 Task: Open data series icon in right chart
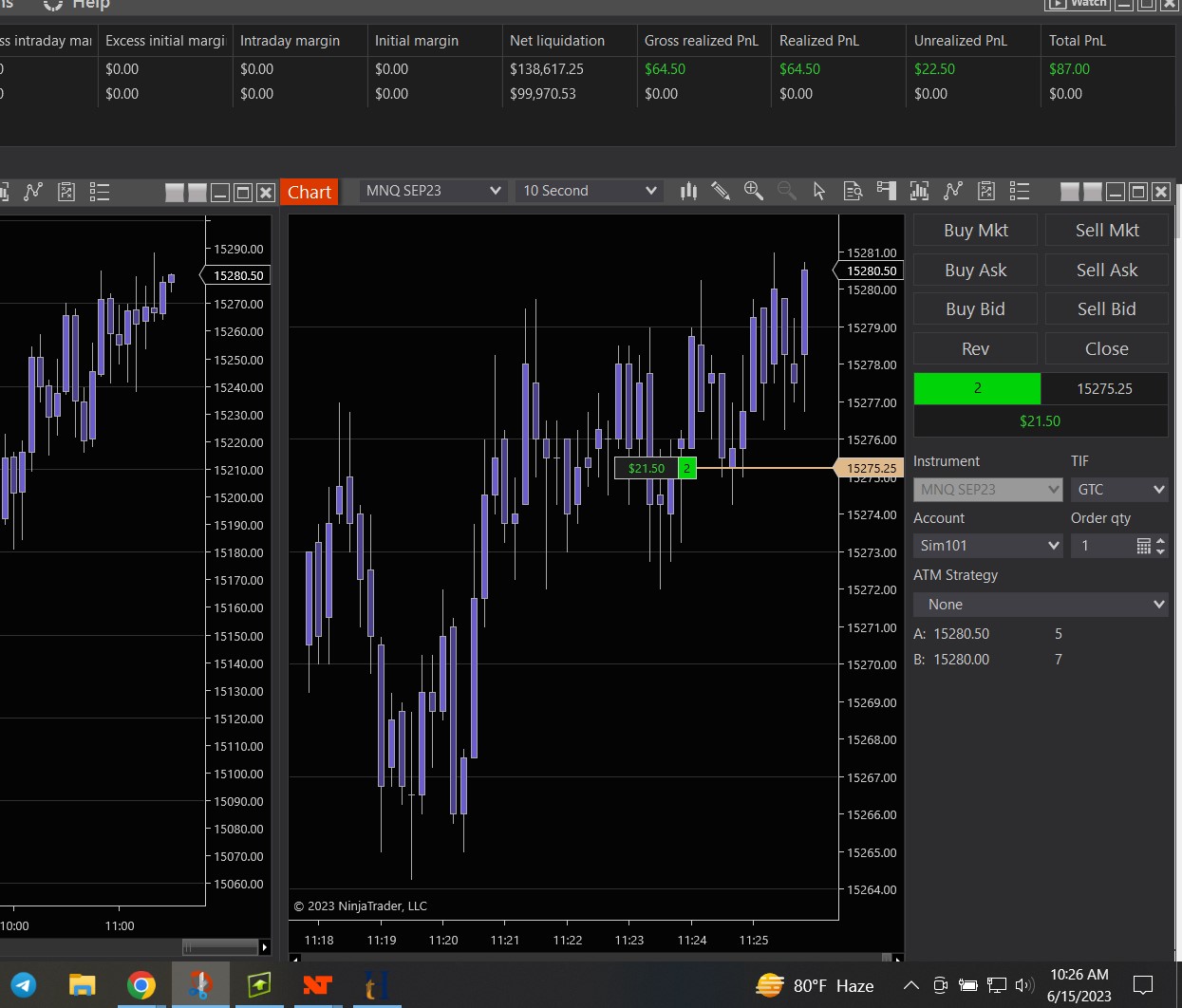click(919, 191)
